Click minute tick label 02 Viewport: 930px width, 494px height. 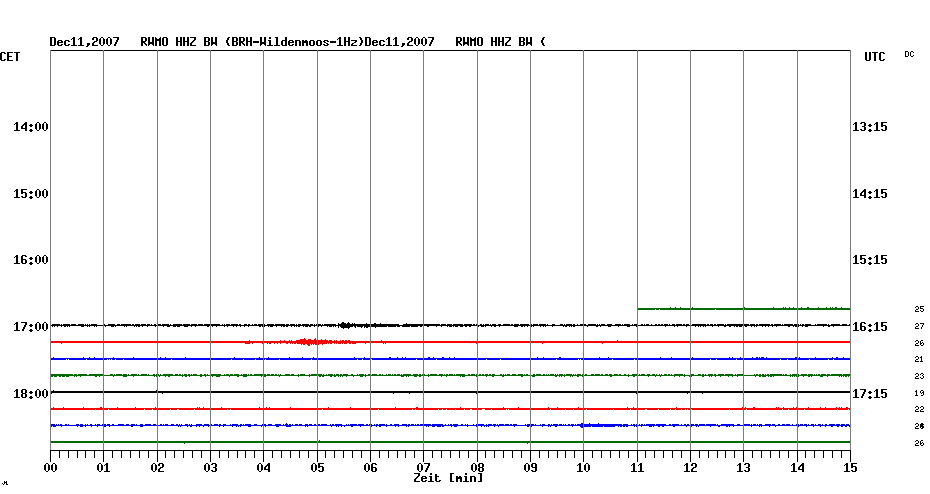coord(157,467)
